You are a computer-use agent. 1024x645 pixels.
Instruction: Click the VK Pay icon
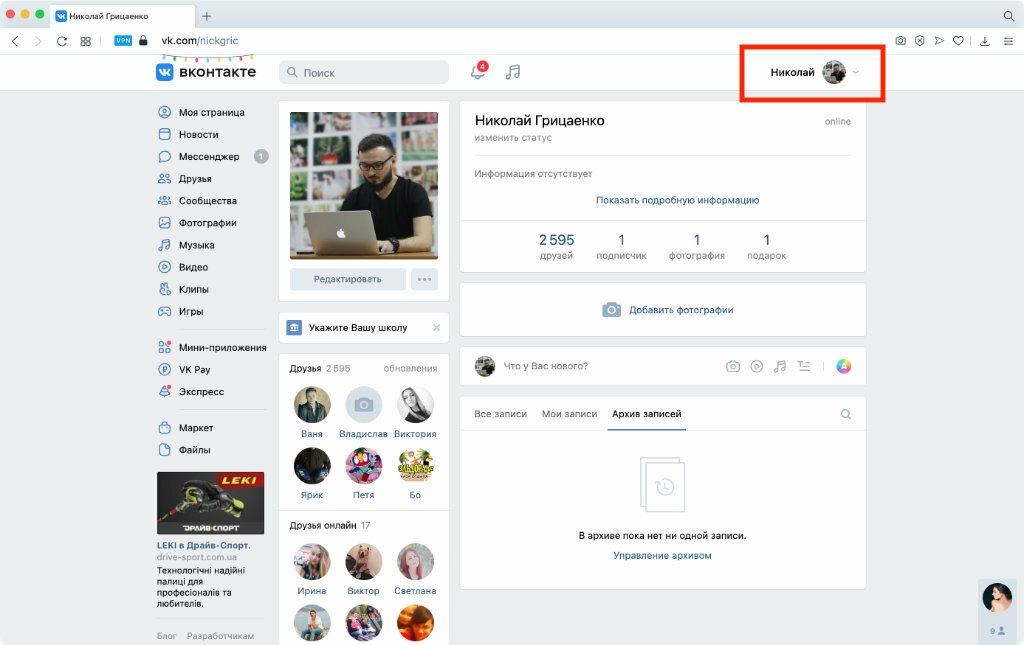tap(165, 370)
